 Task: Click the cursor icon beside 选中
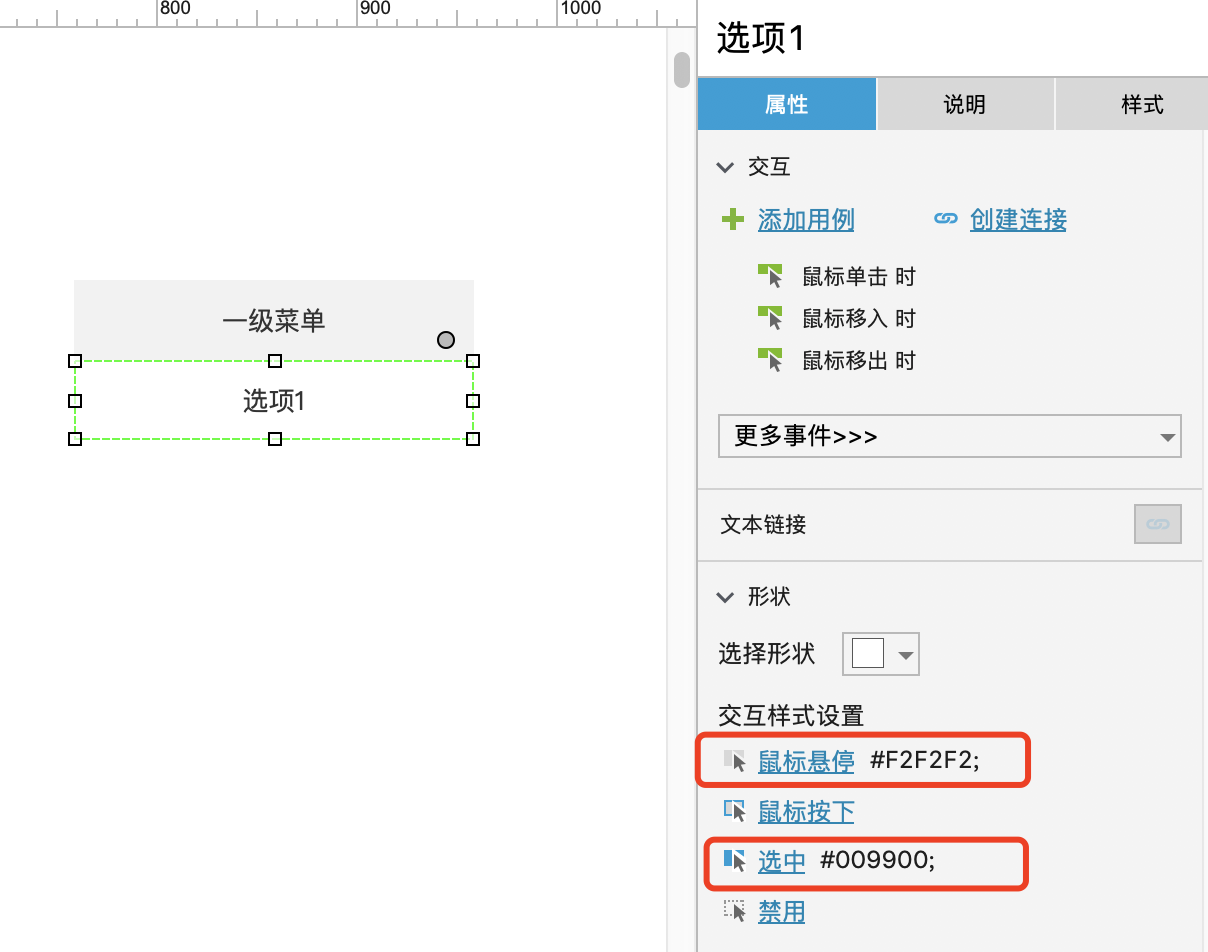[x=735, y=861]
